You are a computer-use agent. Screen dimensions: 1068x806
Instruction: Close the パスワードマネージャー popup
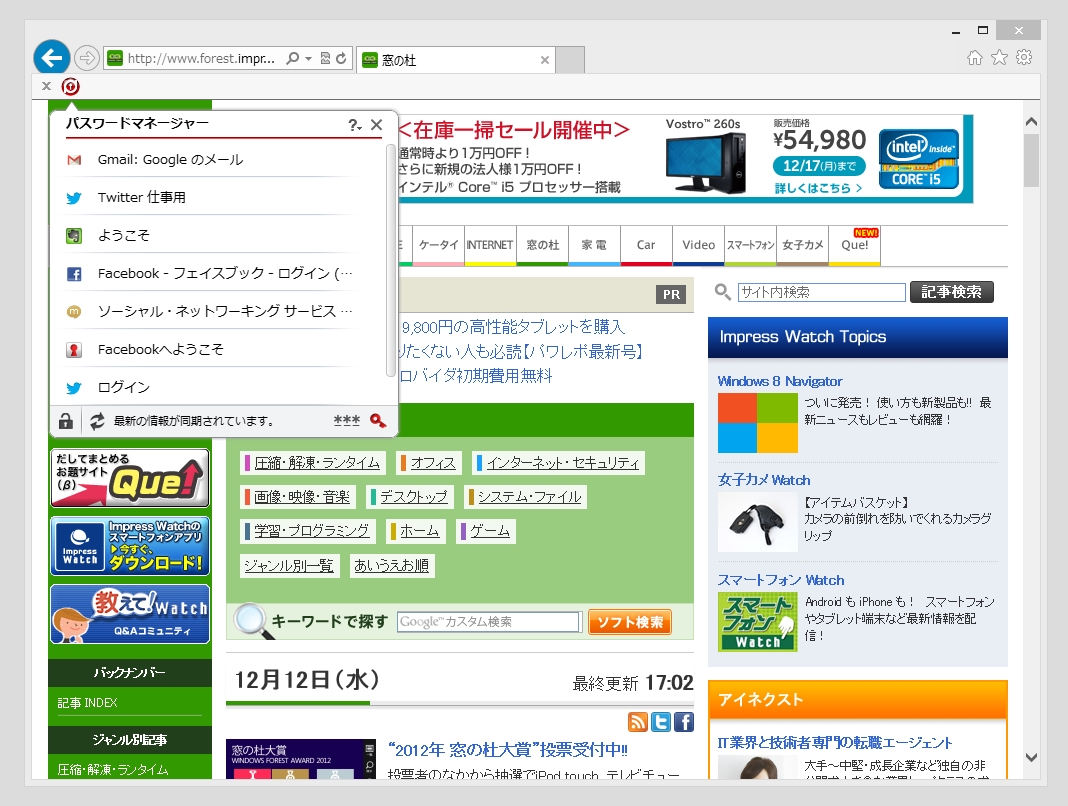(377, 125)
